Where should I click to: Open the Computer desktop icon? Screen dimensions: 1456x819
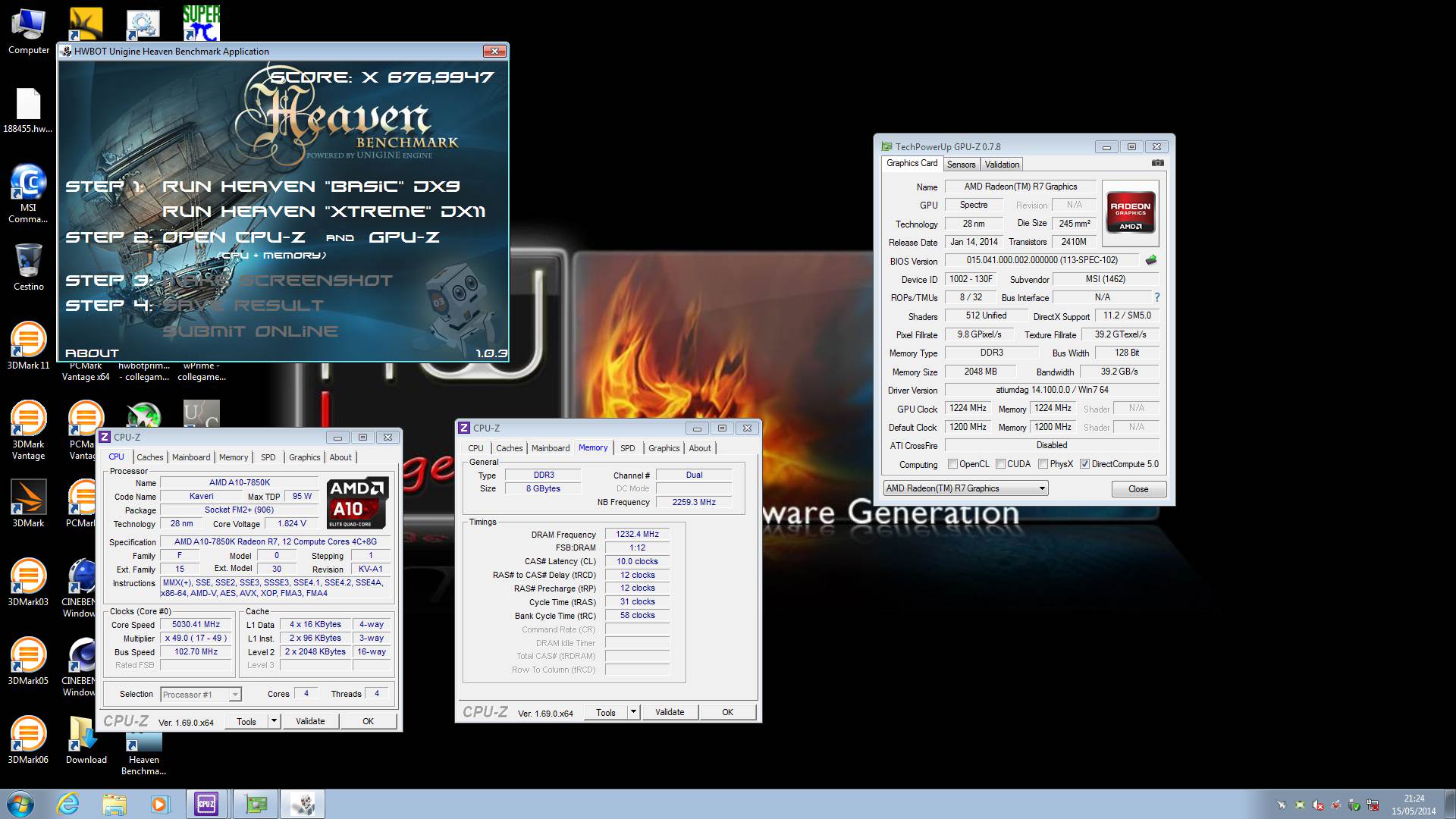click(x=29, y=32)
